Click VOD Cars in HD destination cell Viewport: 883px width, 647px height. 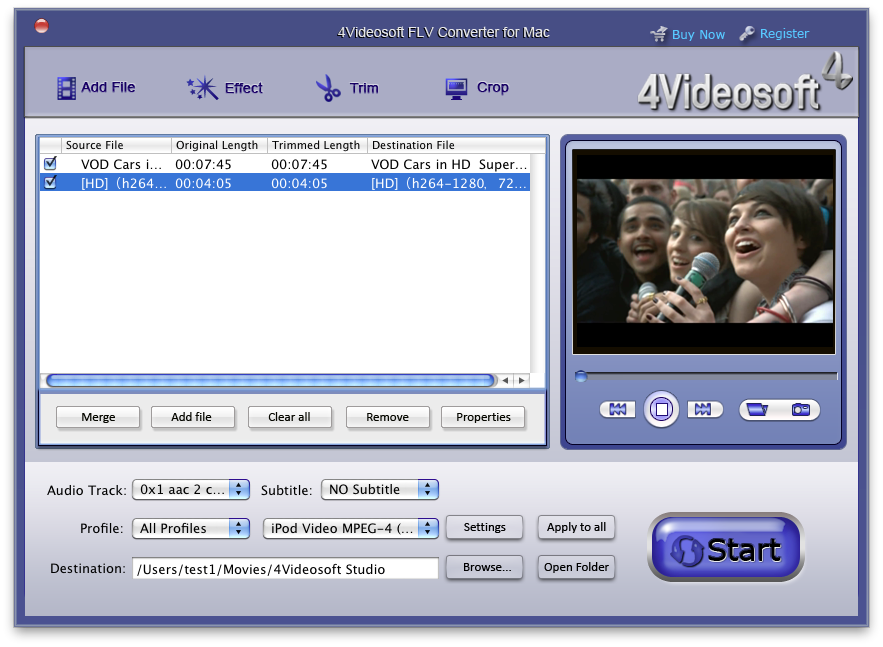449,164
